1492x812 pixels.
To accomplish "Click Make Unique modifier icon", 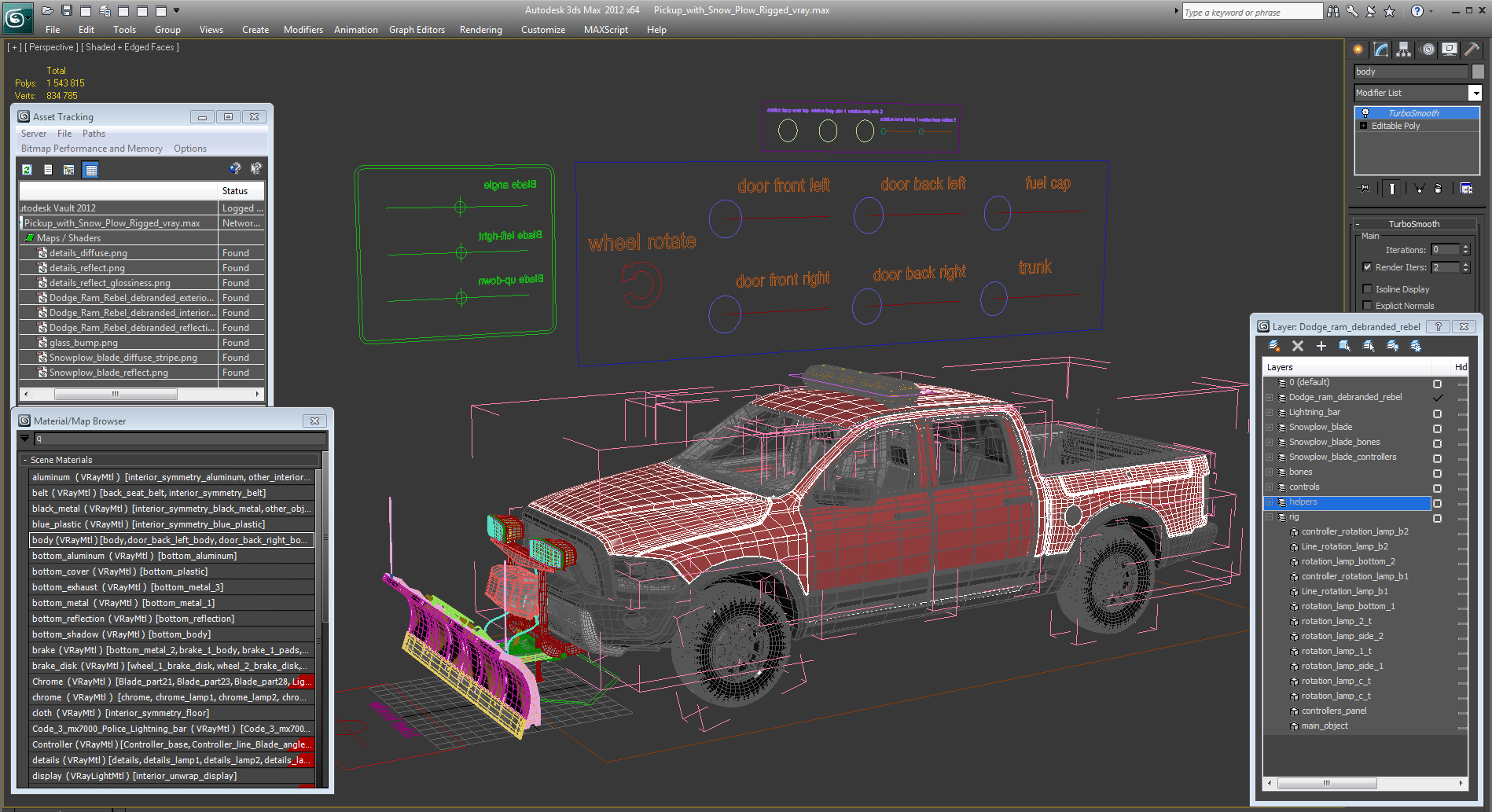I will 1419,189.
